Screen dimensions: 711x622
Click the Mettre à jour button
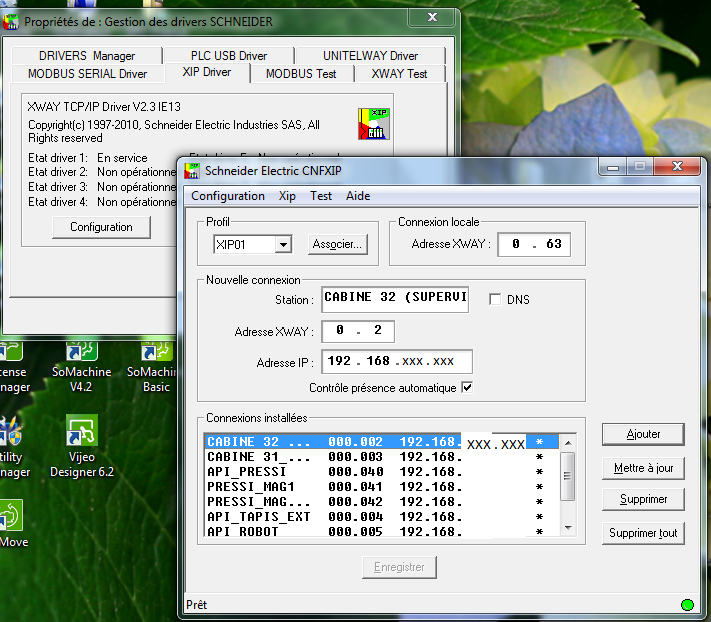643,468
